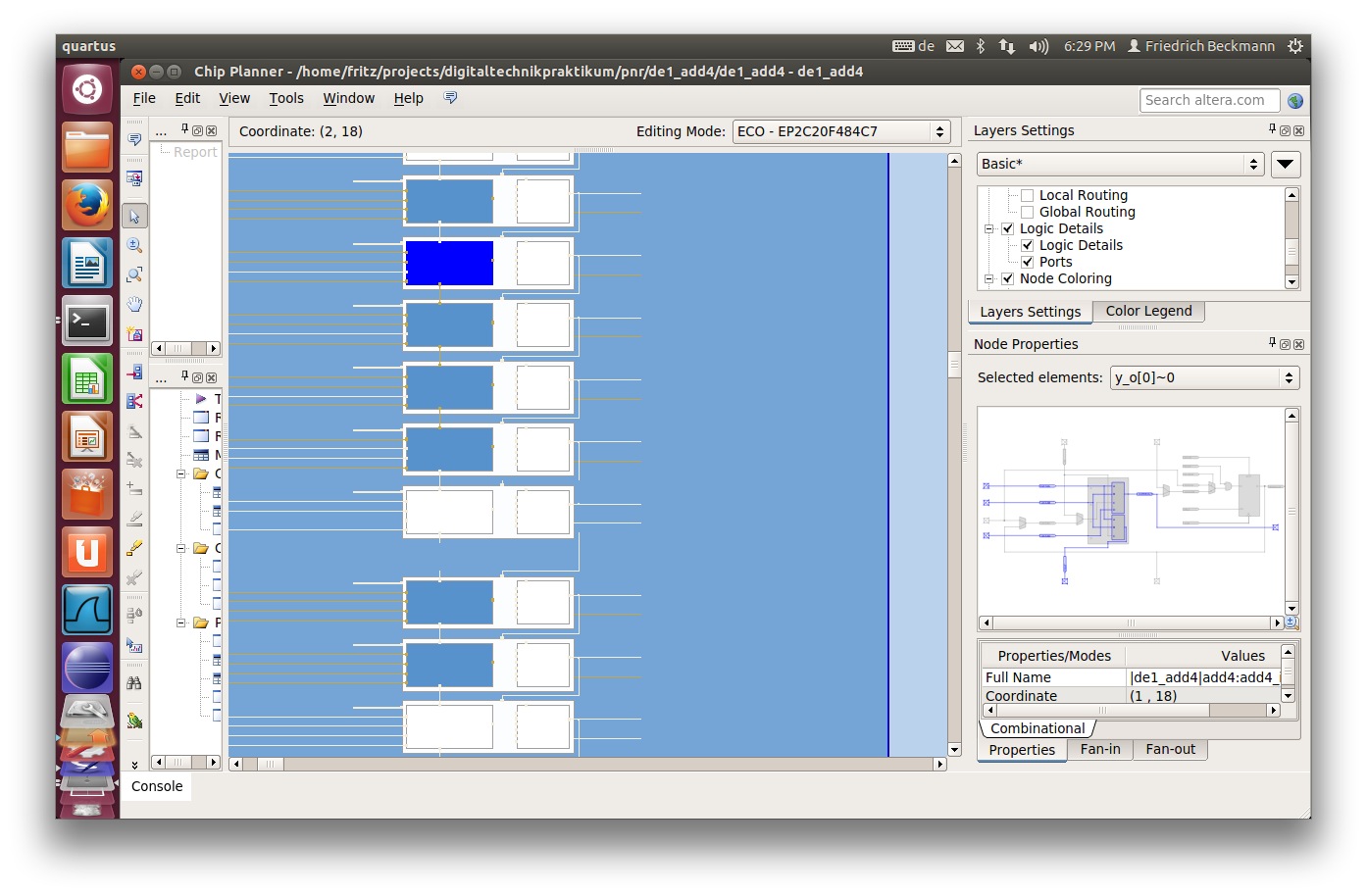Open the Tools menu
Image resolution: width=1367 pixels, height=896 pixels.
(286, 98)
